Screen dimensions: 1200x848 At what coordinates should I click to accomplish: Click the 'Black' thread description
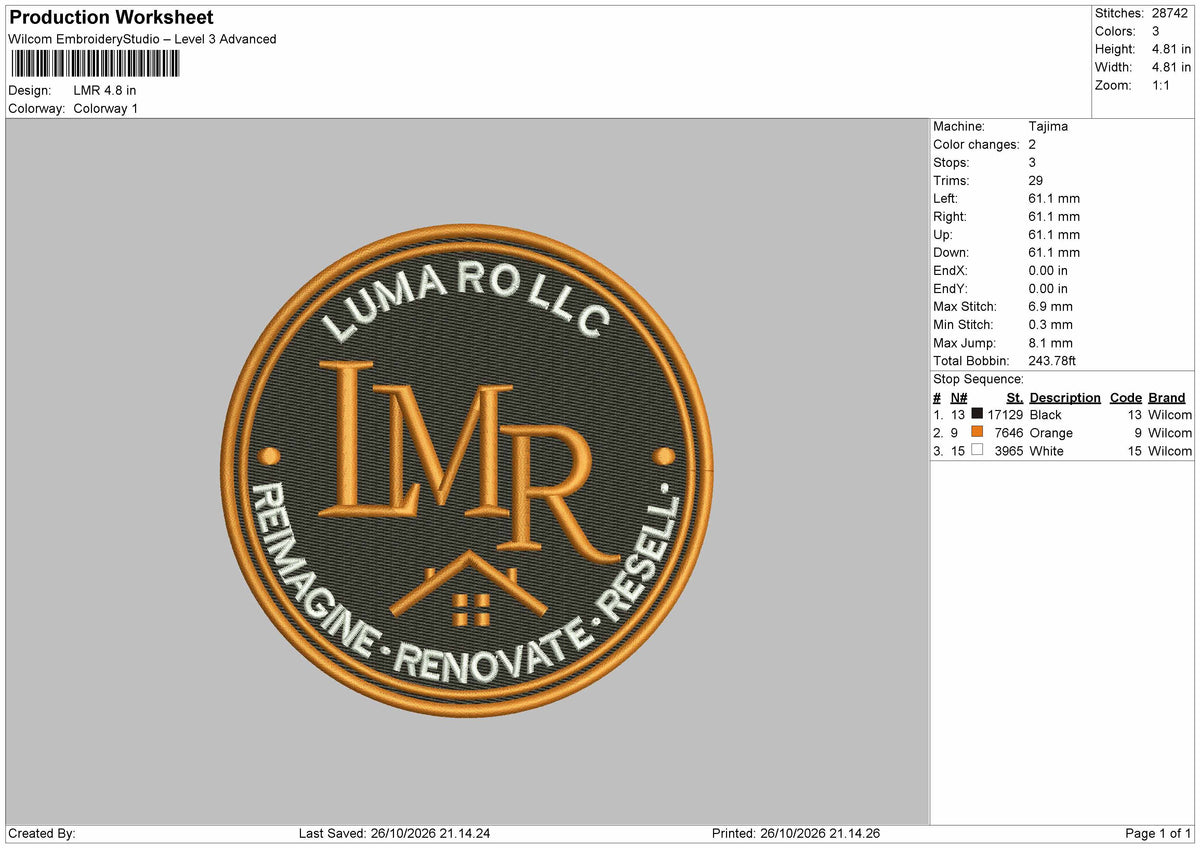click(x=1045, y=415)
